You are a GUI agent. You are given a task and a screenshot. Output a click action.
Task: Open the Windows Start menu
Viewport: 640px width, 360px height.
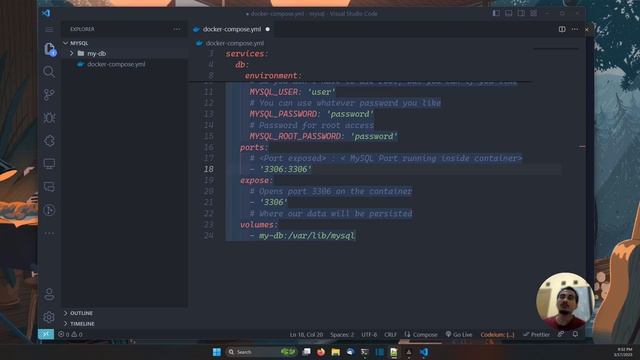point(217,352)
